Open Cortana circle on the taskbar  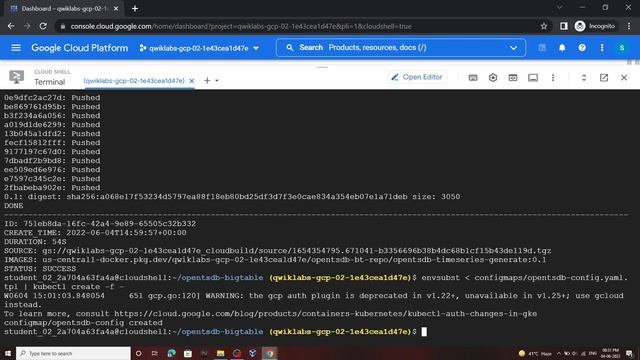coord(138,353)
